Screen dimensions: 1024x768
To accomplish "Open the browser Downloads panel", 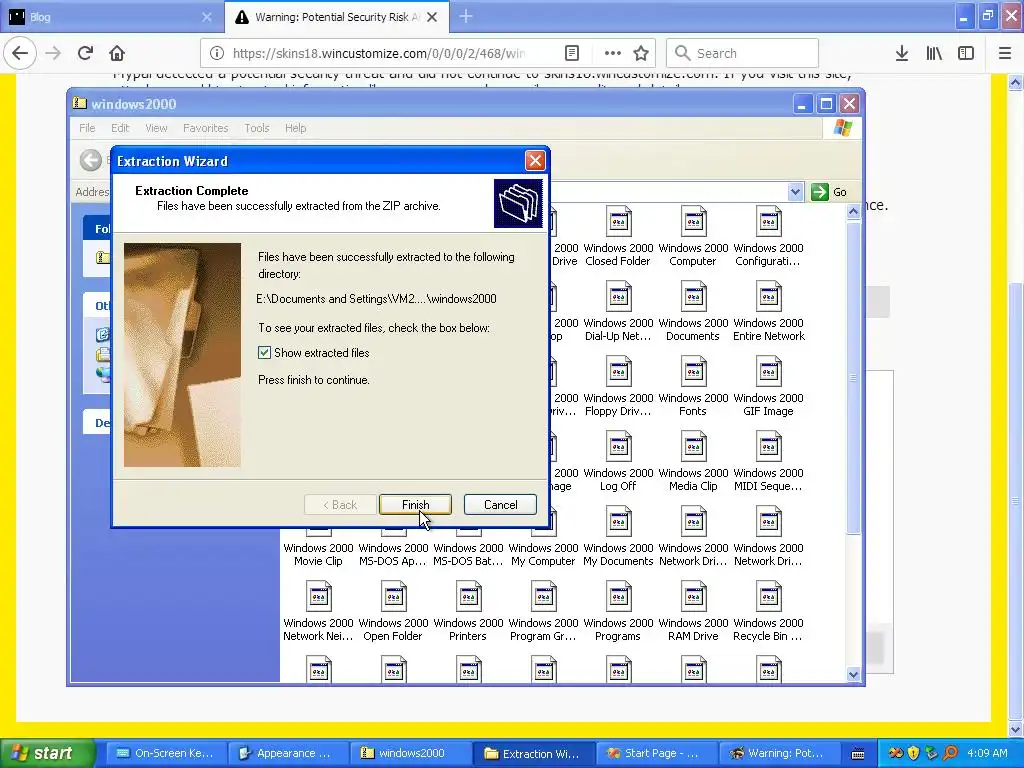I will 902,53.
